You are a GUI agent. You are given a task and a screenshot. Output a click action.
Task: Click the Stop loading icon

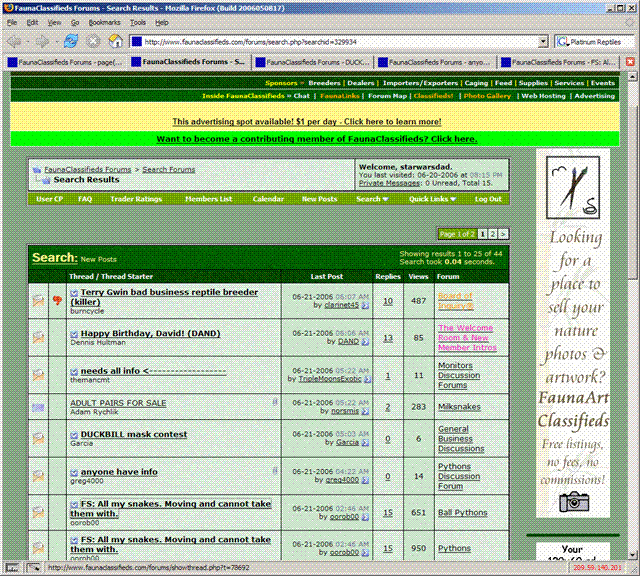(x=93, y=42)
